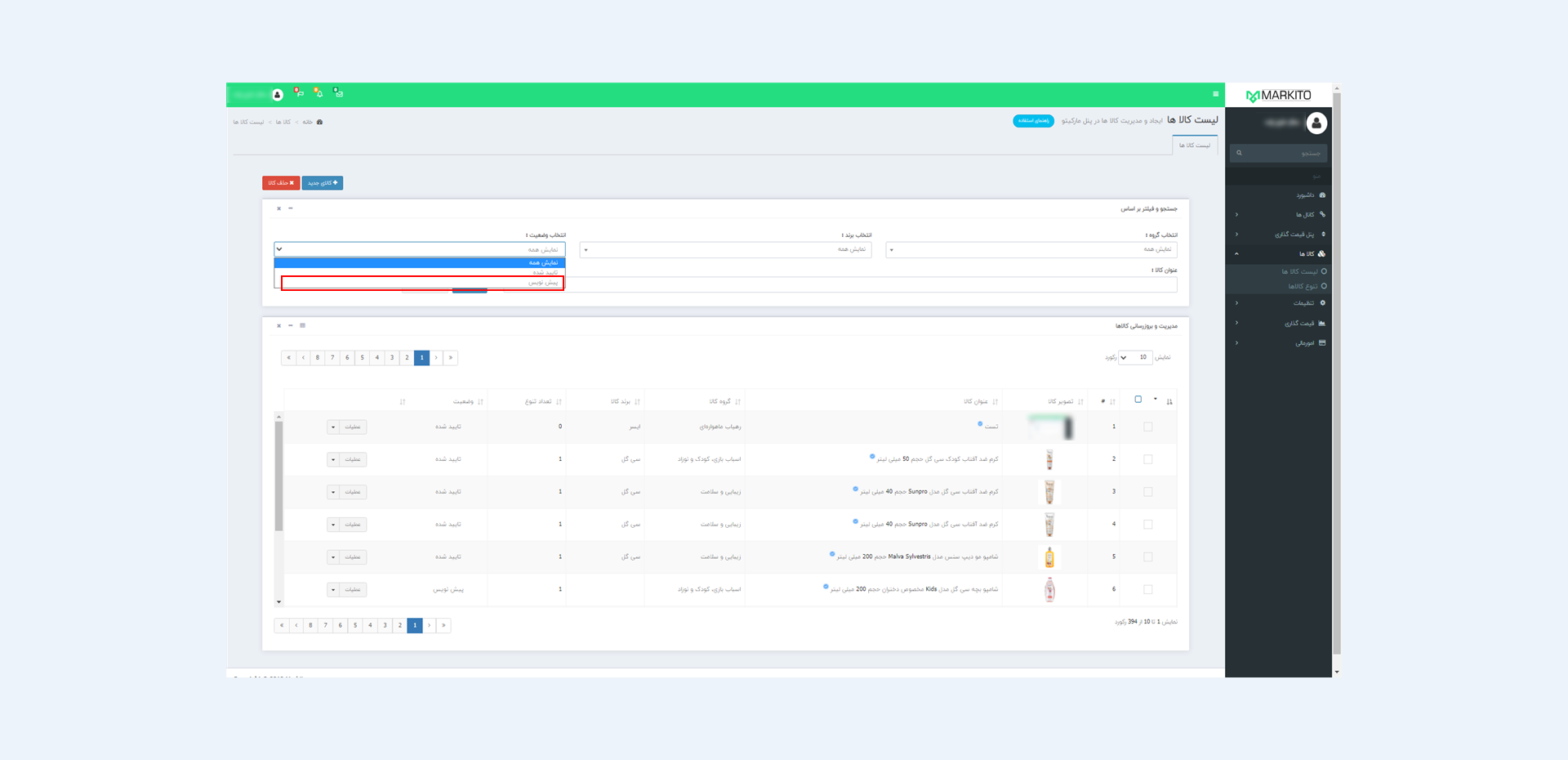The height and width of the screenshot is (760, 1568).
Task: Click the حذف کالا red button
Action: pyautogui.click(x=281, y=183)
